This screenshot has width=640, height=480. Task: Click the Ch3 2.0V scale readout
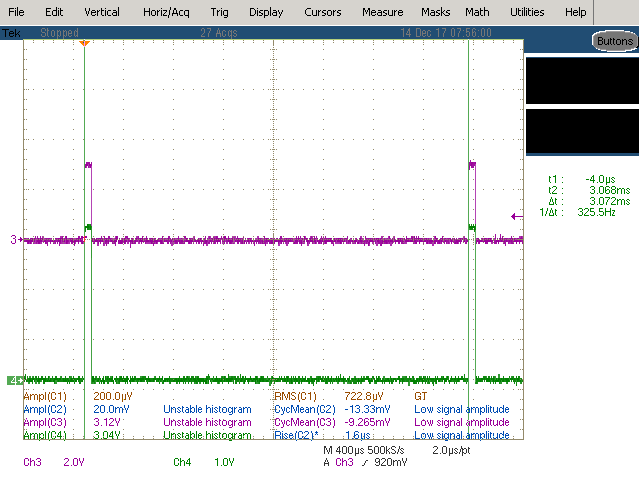click(54, 462)
